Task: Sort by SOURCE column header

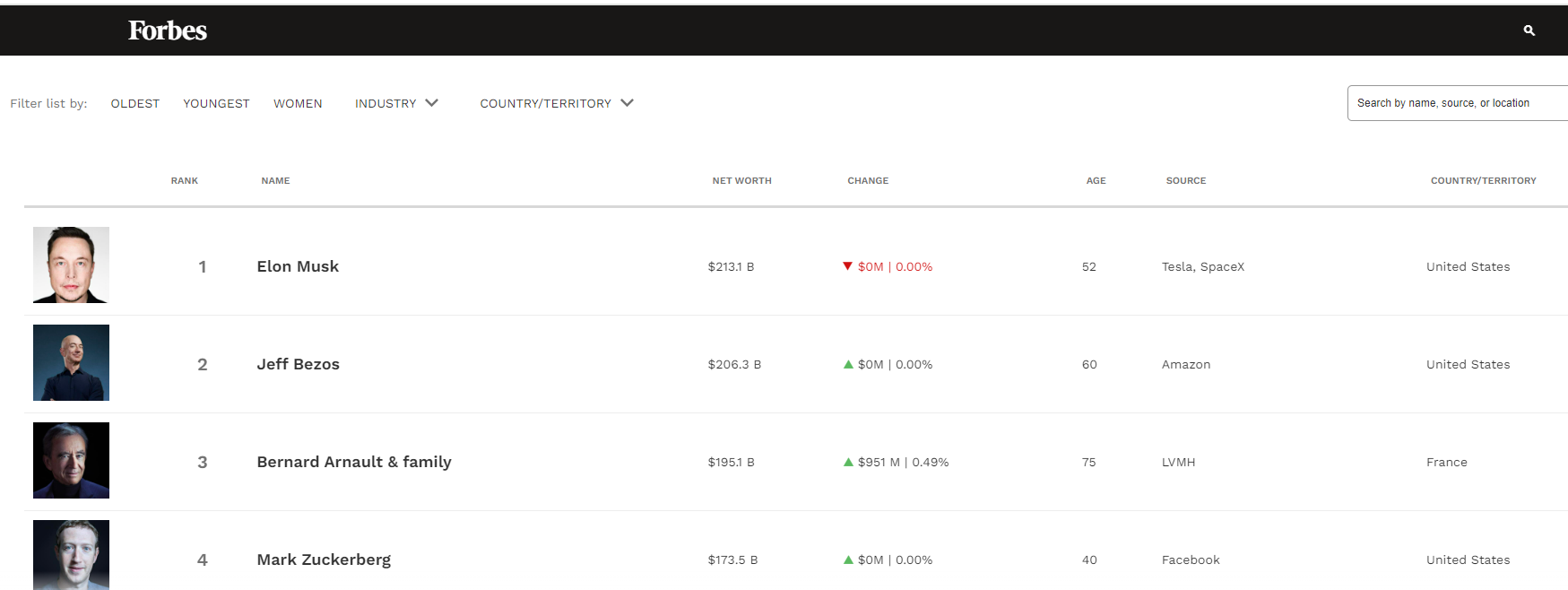Action: click(1186, 180)
